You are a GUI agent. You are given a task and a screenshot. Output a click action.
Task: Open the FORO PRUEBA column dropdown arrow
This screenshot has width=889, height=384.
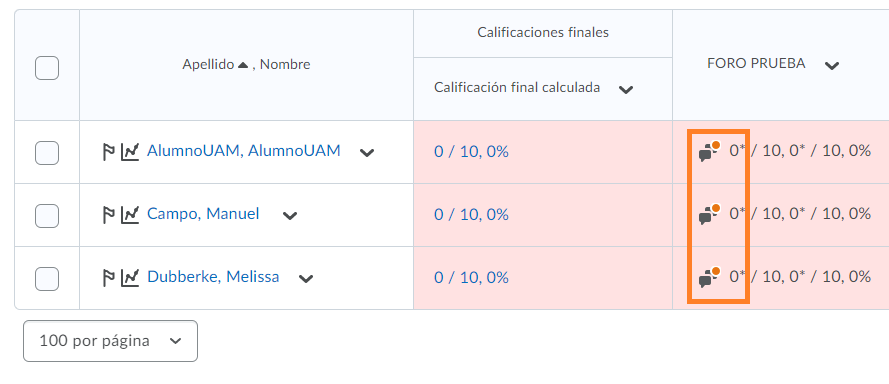(832, 66)
